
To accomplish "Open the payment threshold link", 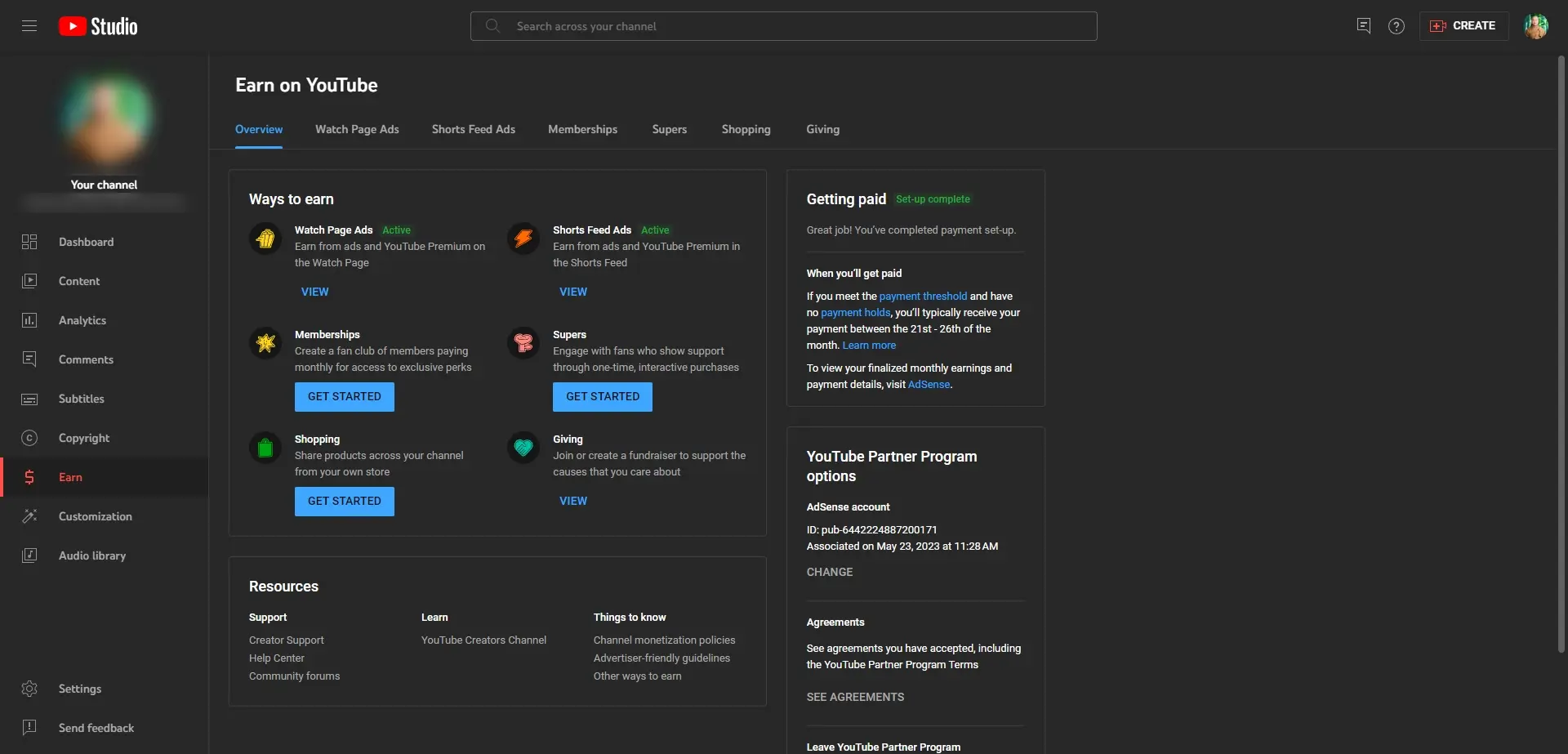I will [x=923, y=297].
